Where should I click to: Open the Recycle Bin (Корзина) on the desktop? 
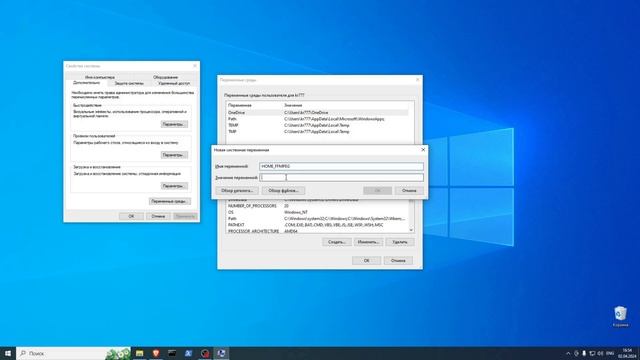(620, 317)
